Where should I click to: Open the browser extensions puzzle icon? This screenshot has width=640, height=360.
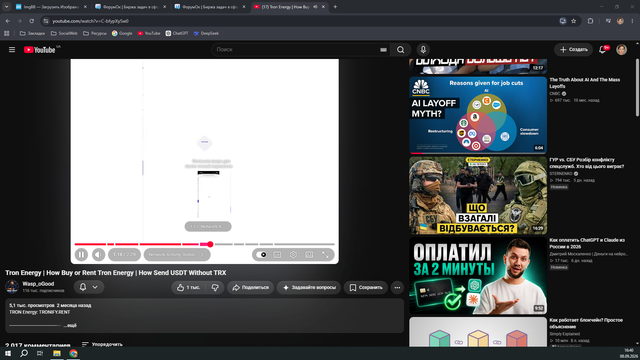click(590, 21)
